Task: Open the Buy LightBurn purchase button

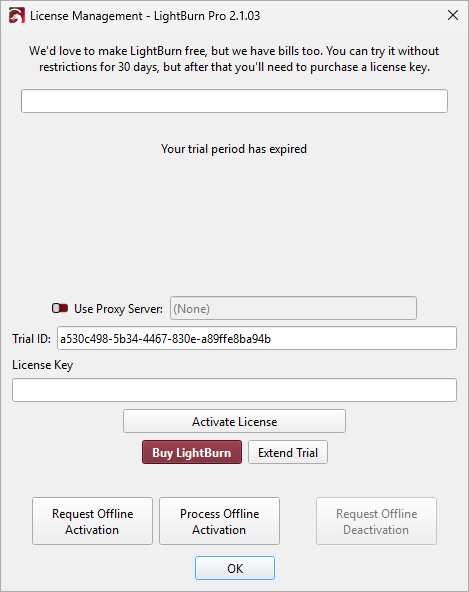Action: click(192, 452)
